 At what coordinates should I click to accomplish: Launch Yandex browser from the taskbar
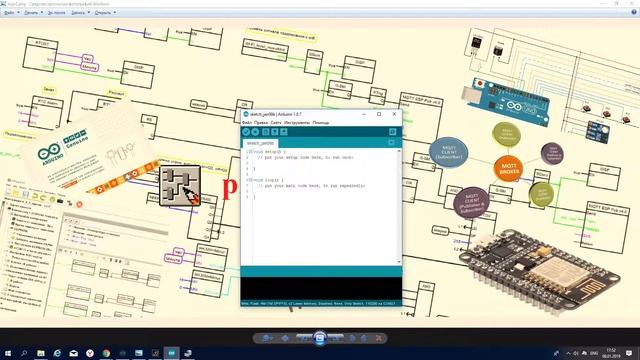pyautogui.click(x=90, y=353)
